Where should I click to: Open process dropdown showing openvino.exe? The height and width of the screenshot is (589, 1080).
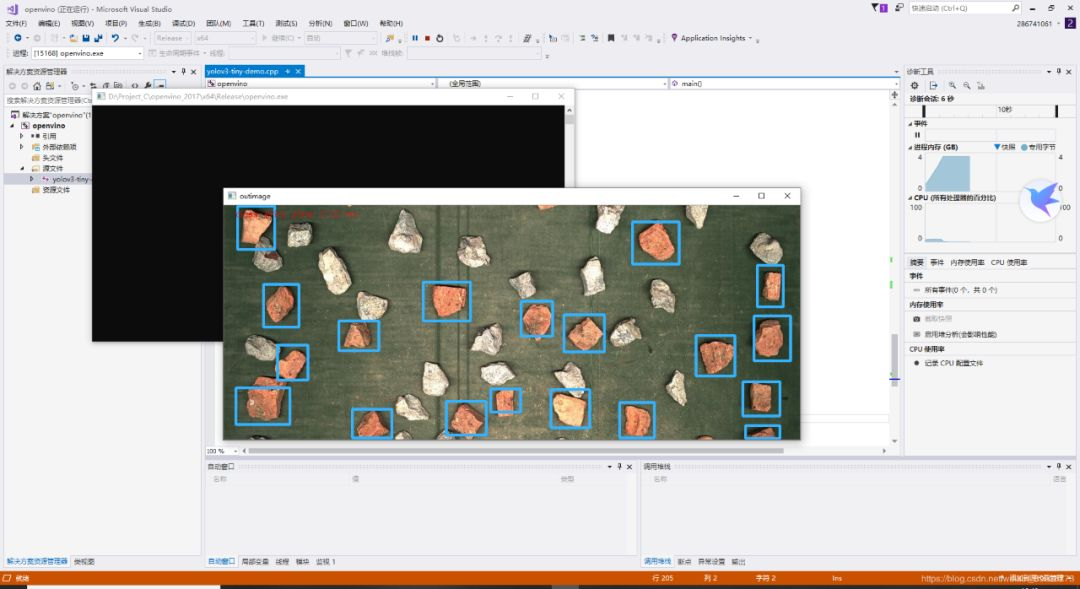click(x=87, y=53)
